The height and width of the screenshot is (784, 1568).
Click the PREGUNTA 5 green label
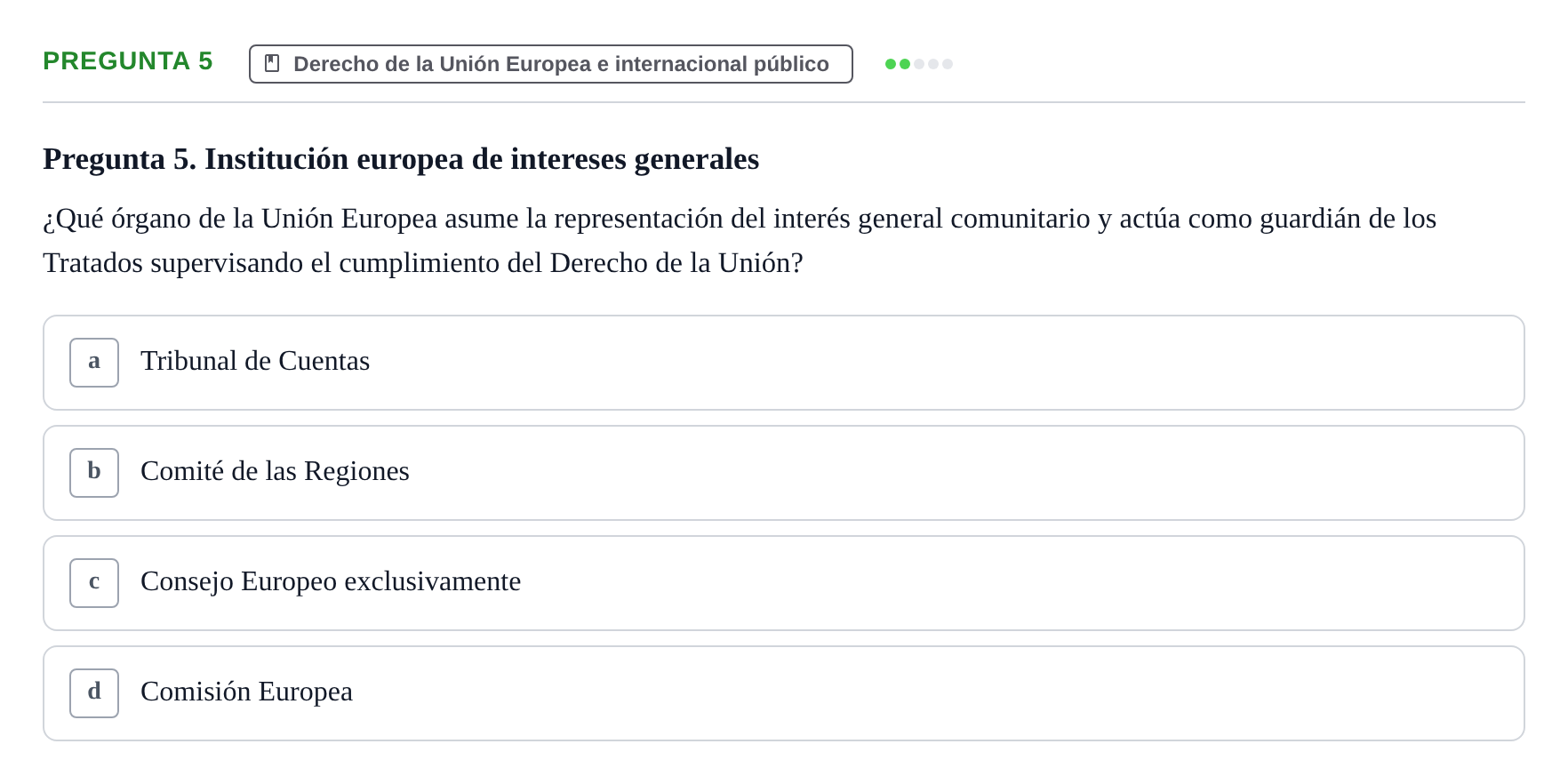point(128,60)
